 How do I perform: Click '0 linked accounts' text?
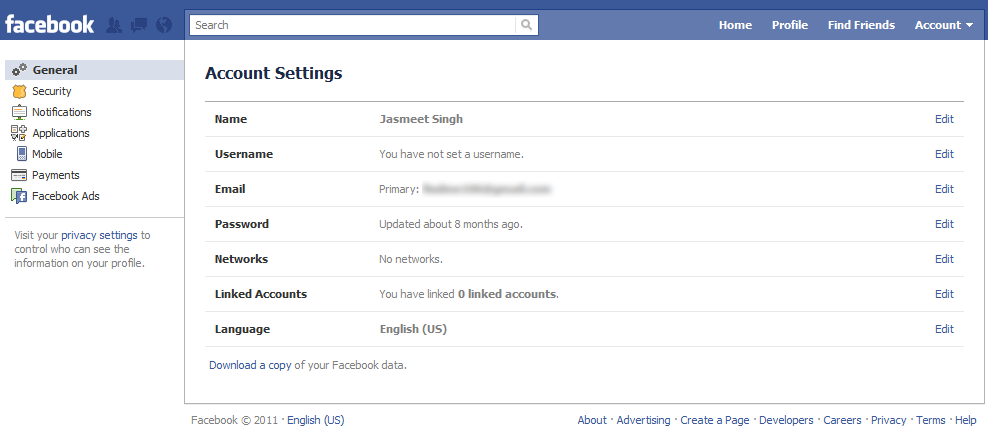[x=507, y=294]
